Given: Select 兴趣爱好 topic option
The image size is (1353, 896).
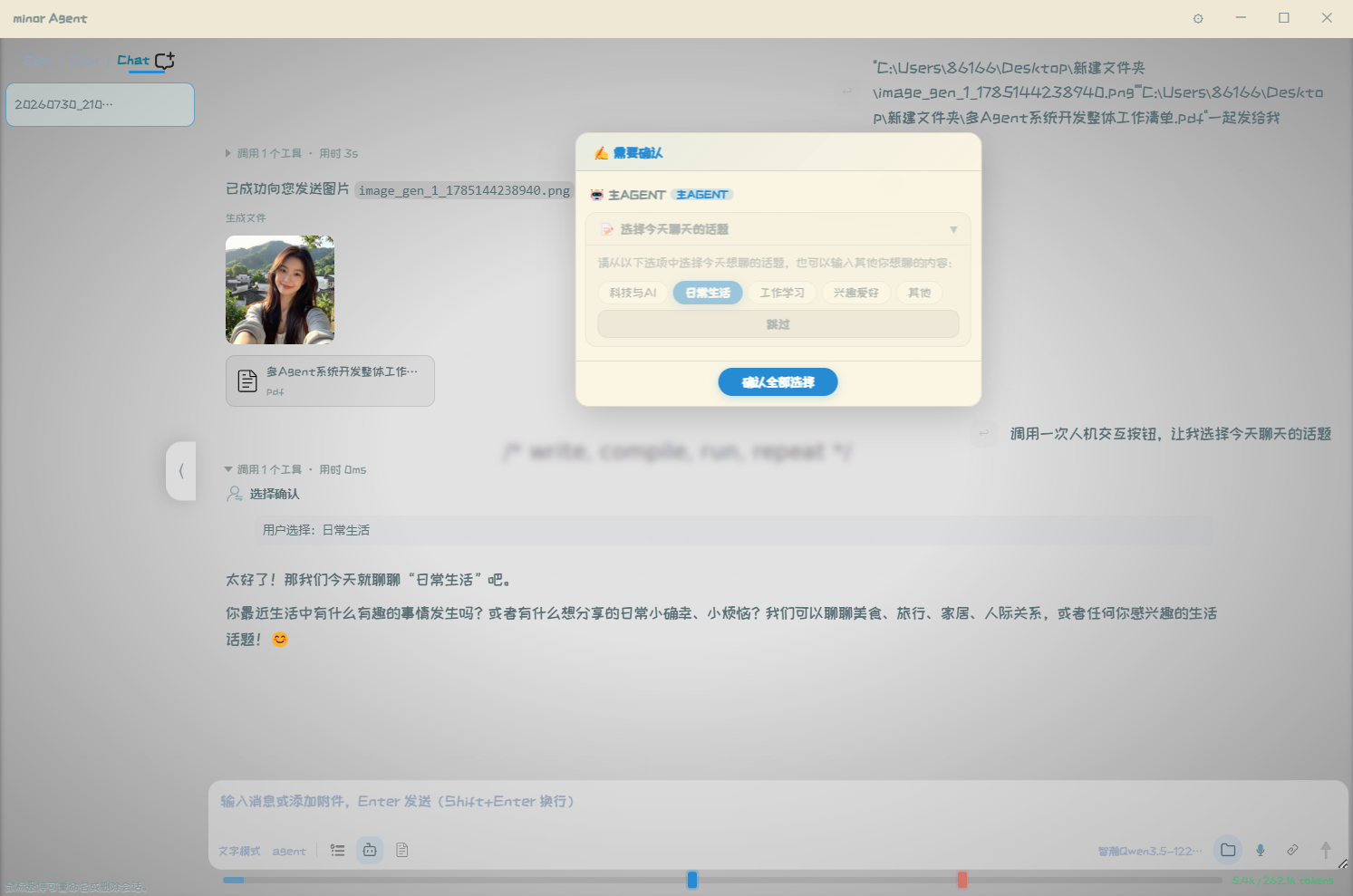Looking at the screenshot, I should (856, 293).
